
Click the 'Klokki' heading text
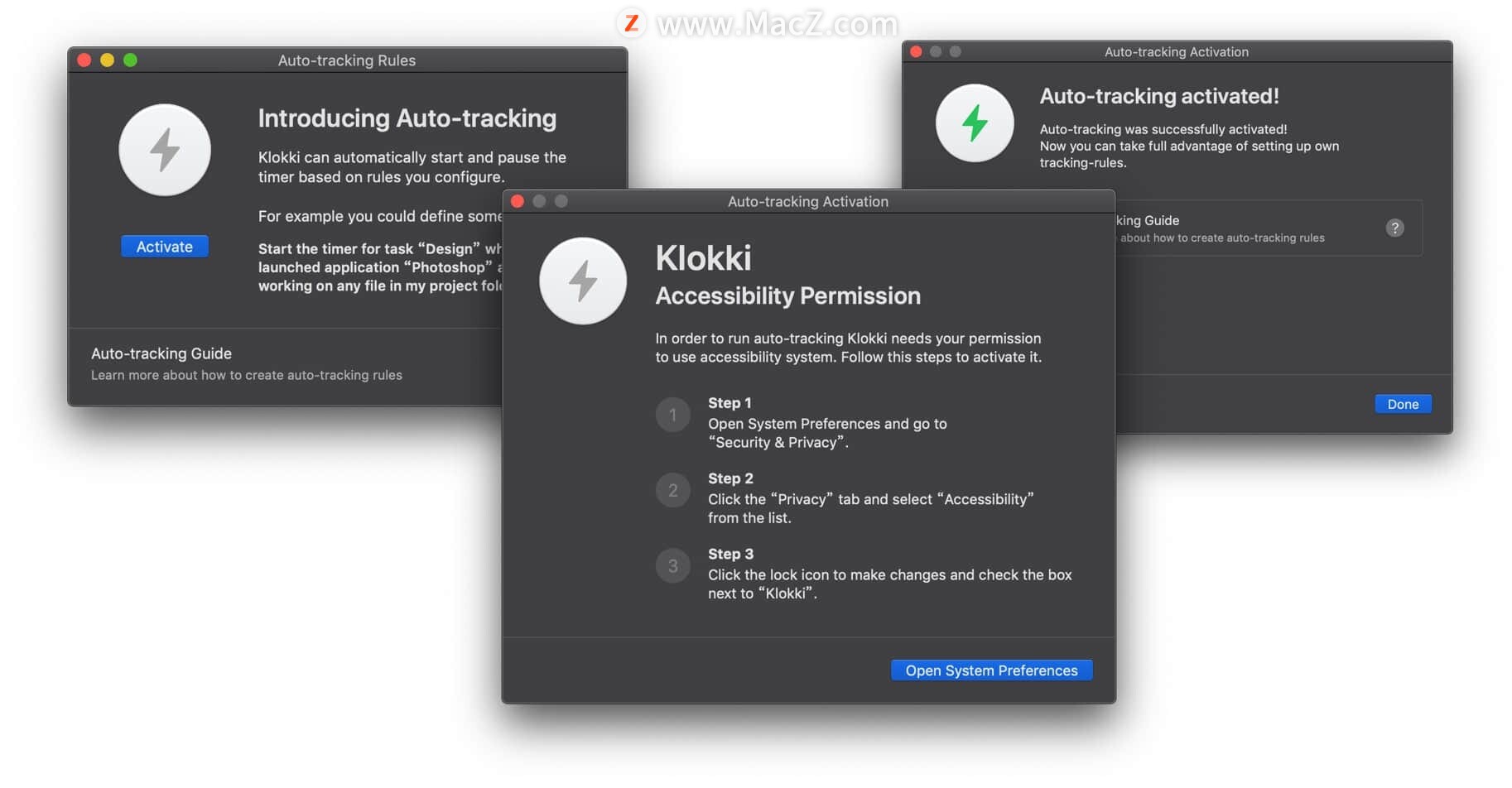pos(703,258)
